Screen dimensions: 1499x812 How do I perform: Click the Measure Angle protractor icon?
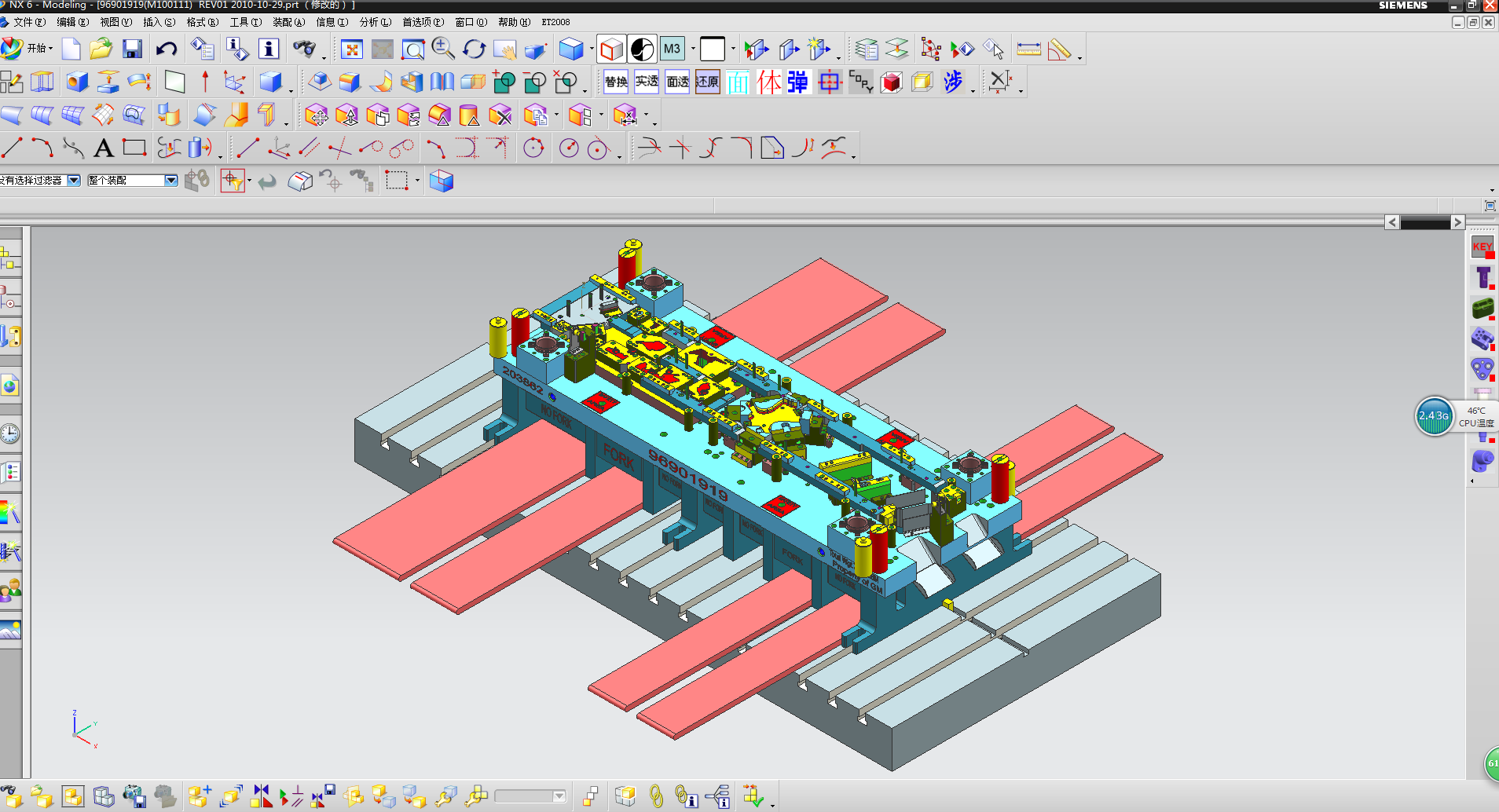1059,49
